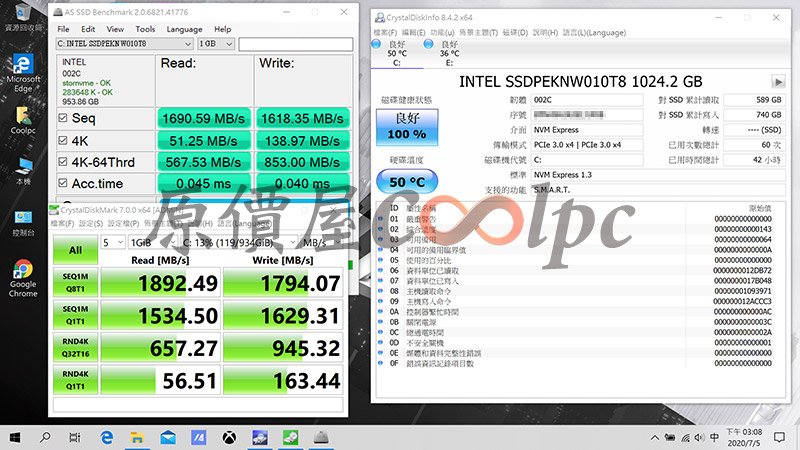Open the Coolpc desktop folder
The width and height of the screenshot is (800, 450).
(23, 121)
